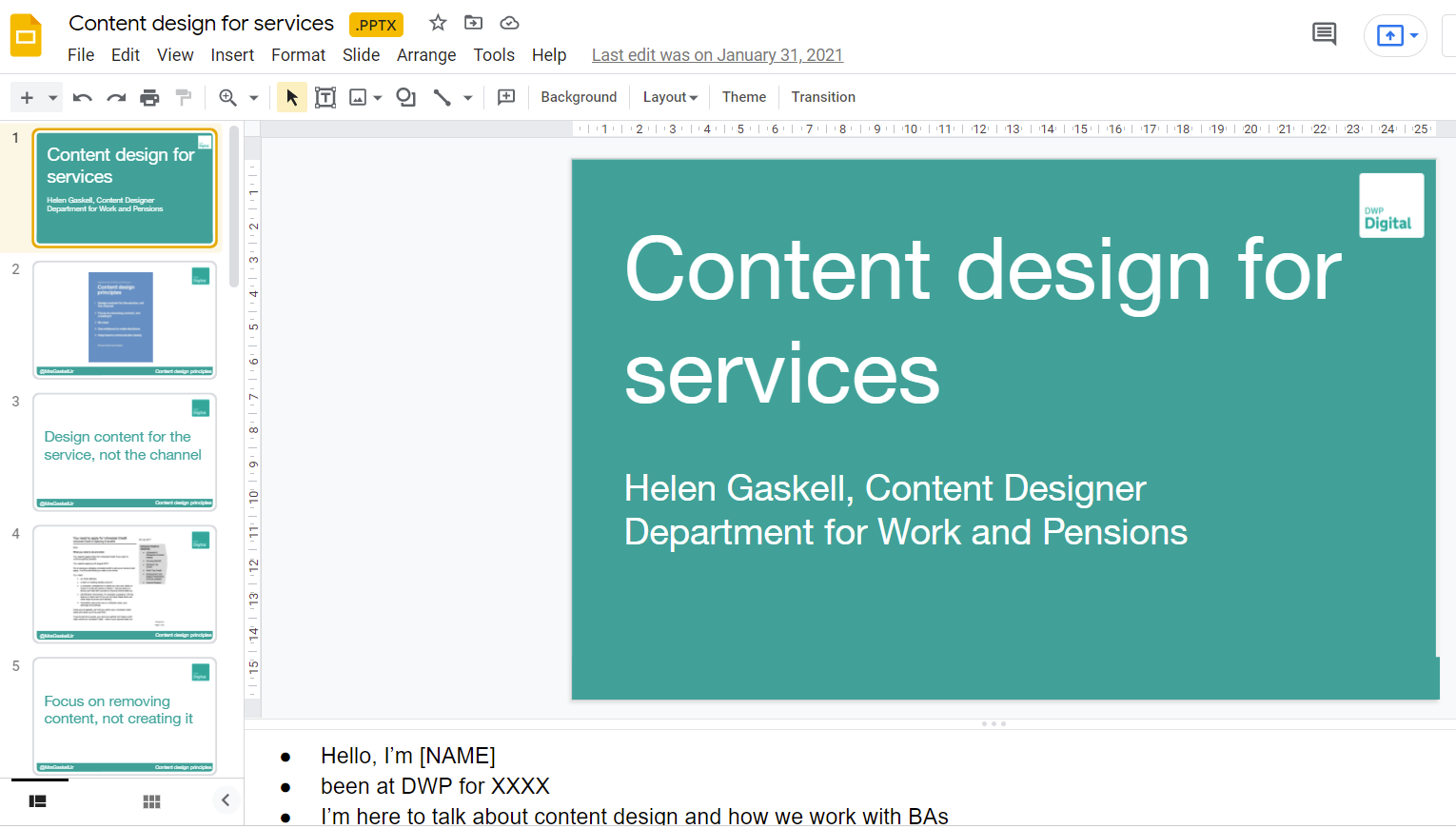The height and width of the screenshot is (829, 1456).
Task: Select the Text box tool
Action: coord(325,96)
